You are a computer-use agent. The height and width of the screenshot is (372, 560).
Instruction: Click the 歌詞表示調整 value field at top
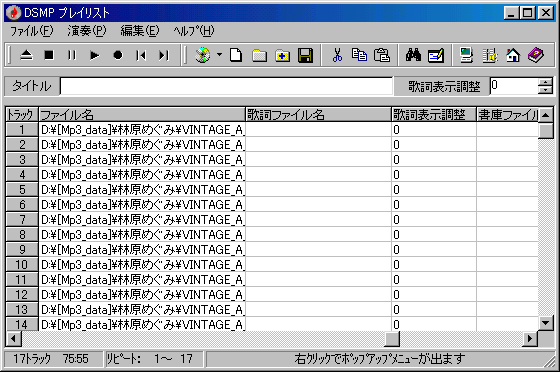514,86
